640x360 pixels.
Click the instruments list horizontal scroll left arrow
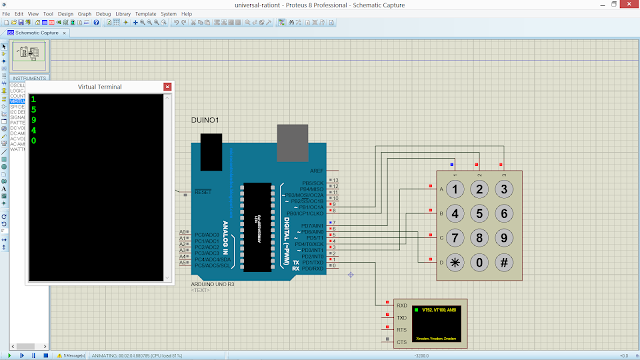13,346
